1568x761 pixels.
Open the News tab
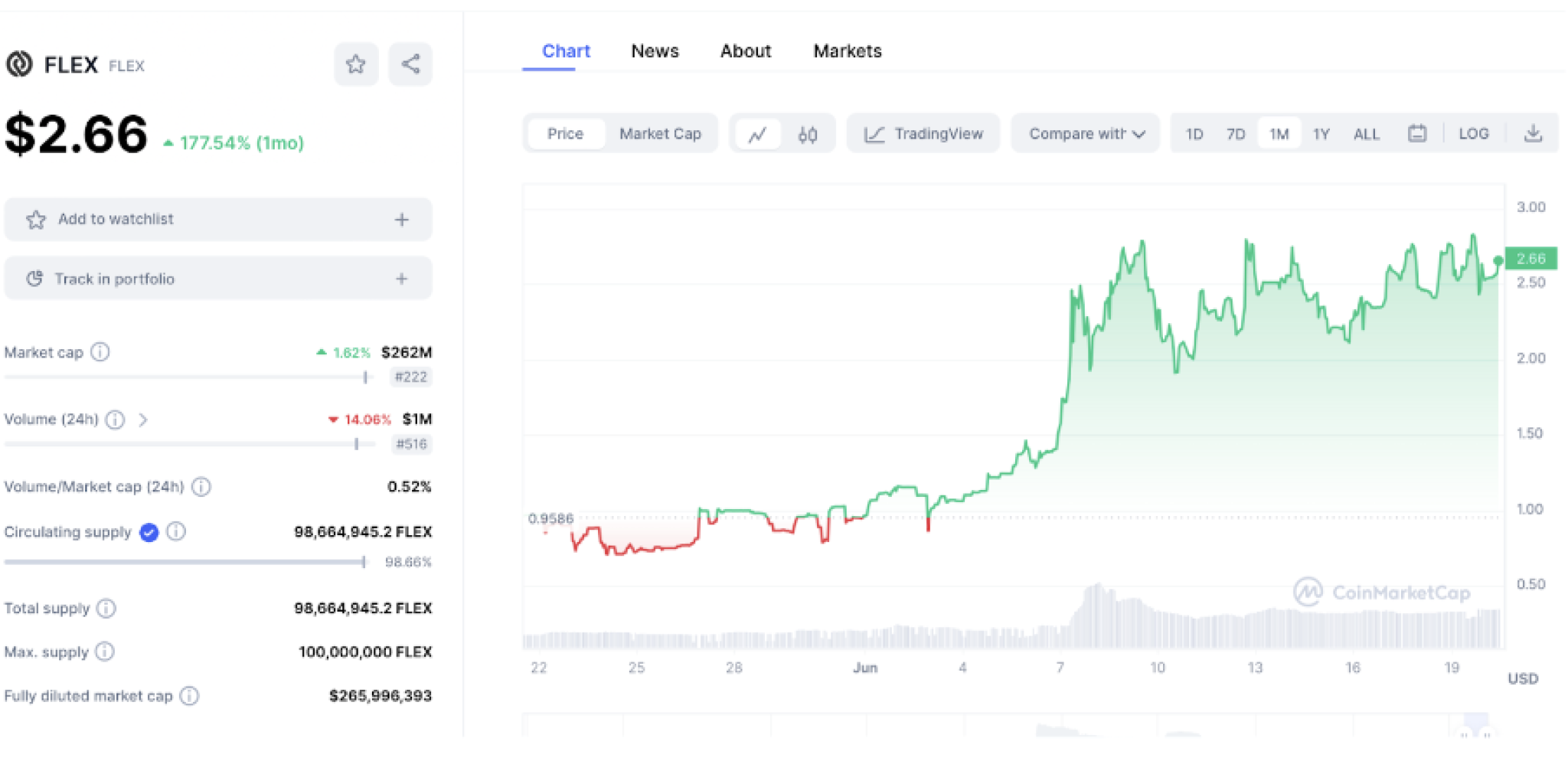[x=655, y=51]
